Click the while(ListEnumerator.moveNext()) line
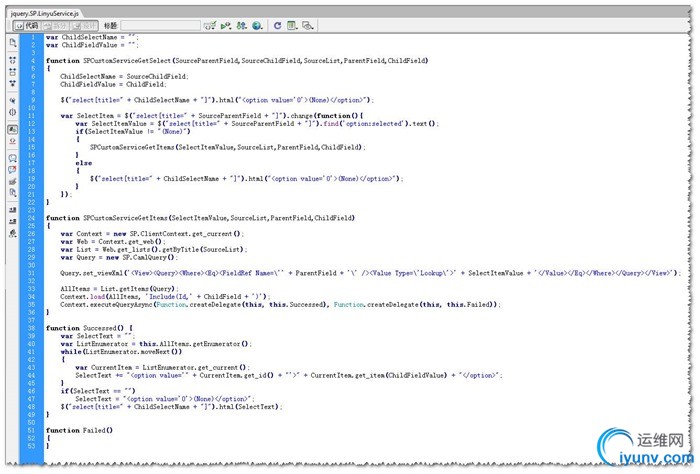Image resolution: width=700 pixels, height=474 pixels. tap(121, 352)
